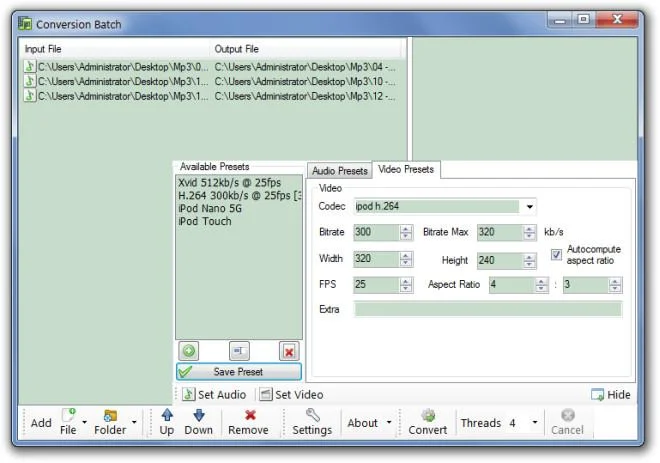Expand the Codec dropdown

tap(530, 206)
